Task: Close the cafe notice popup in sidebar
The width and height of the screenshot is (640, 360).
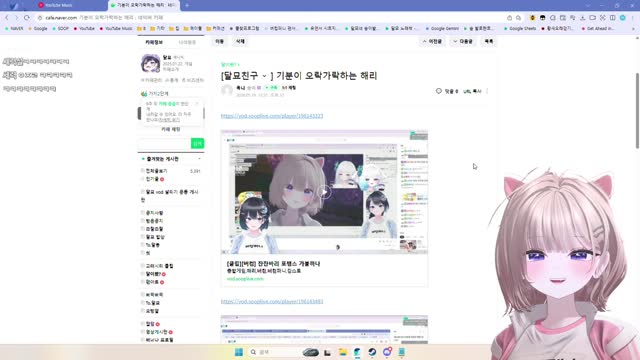Action: pyautogui.click(x=197, y=103)
